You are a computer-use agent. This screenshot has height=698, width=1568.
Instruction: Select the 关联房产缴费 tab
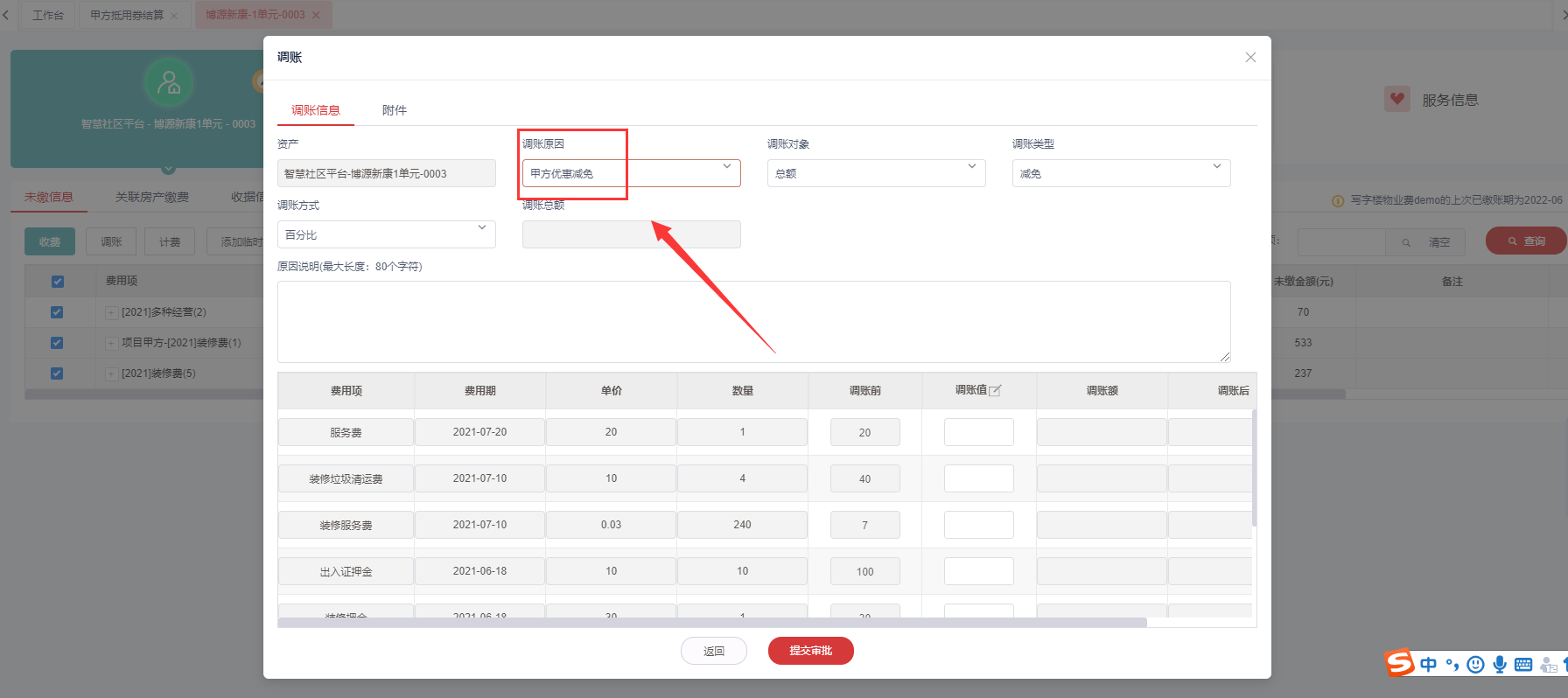click(x=152, y=197)
